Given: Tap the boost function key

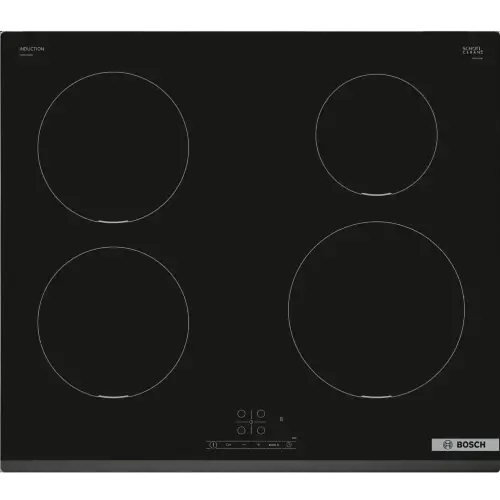Looking at the screenshot, I should point(274,445).
